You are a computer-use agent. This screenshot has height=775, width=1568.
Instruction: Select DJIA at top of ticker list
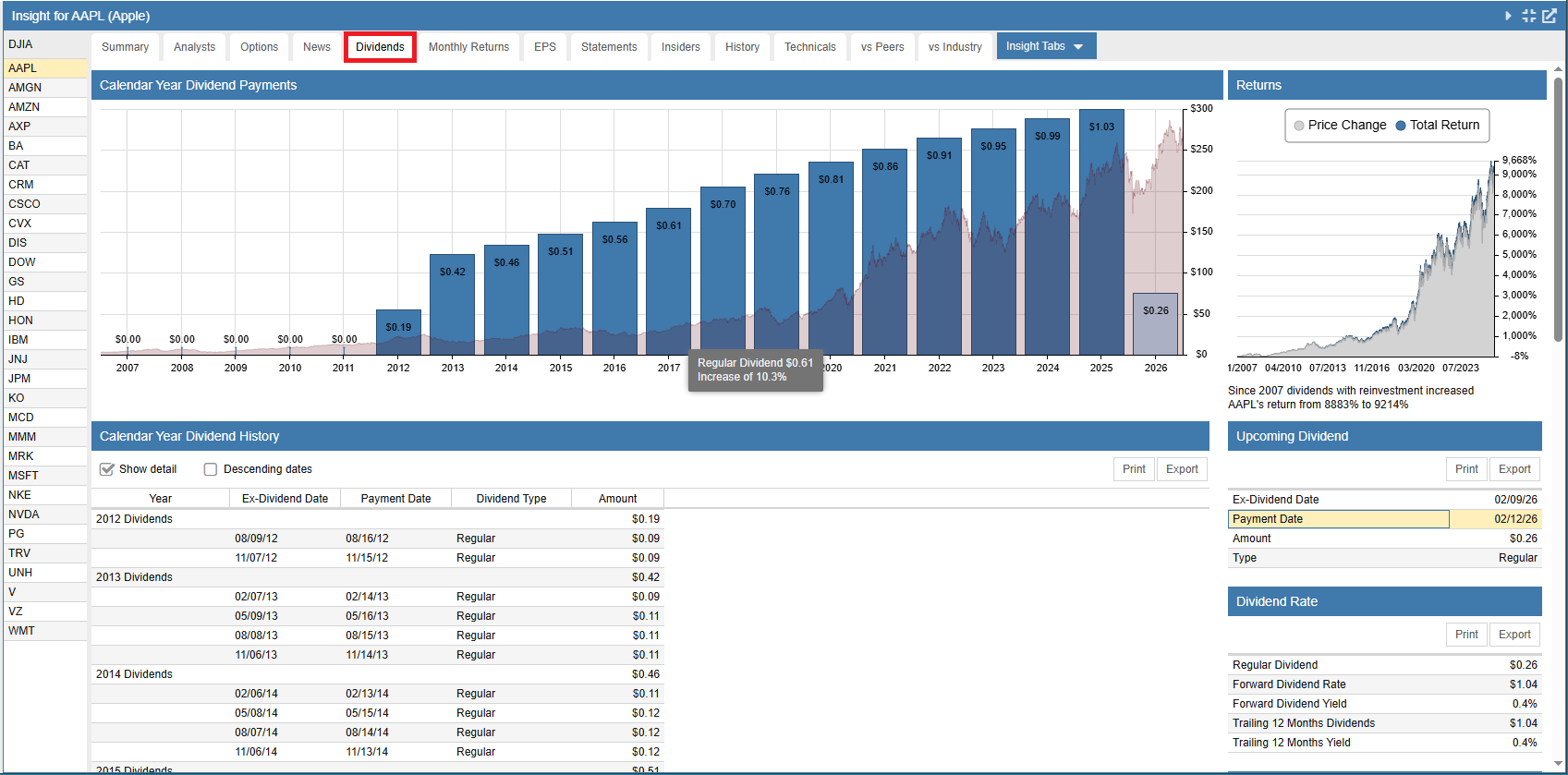pyautogui.click(x=45, y=44)
